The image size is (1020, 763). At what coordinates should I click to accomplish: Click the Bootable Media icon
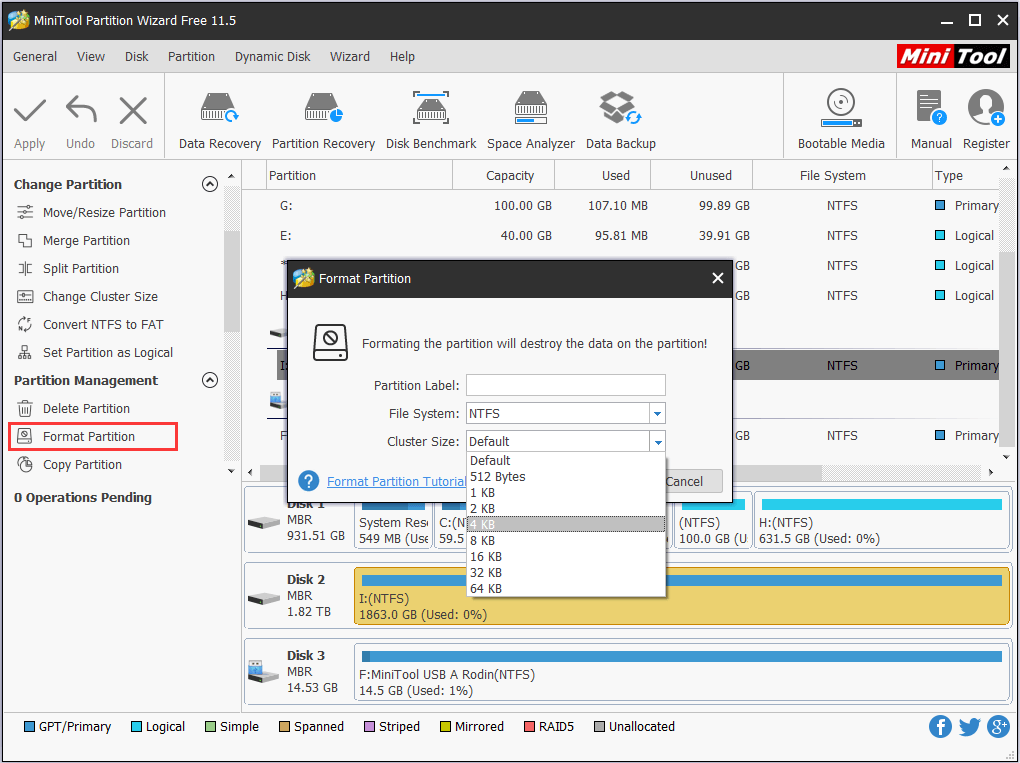point(841,108)
